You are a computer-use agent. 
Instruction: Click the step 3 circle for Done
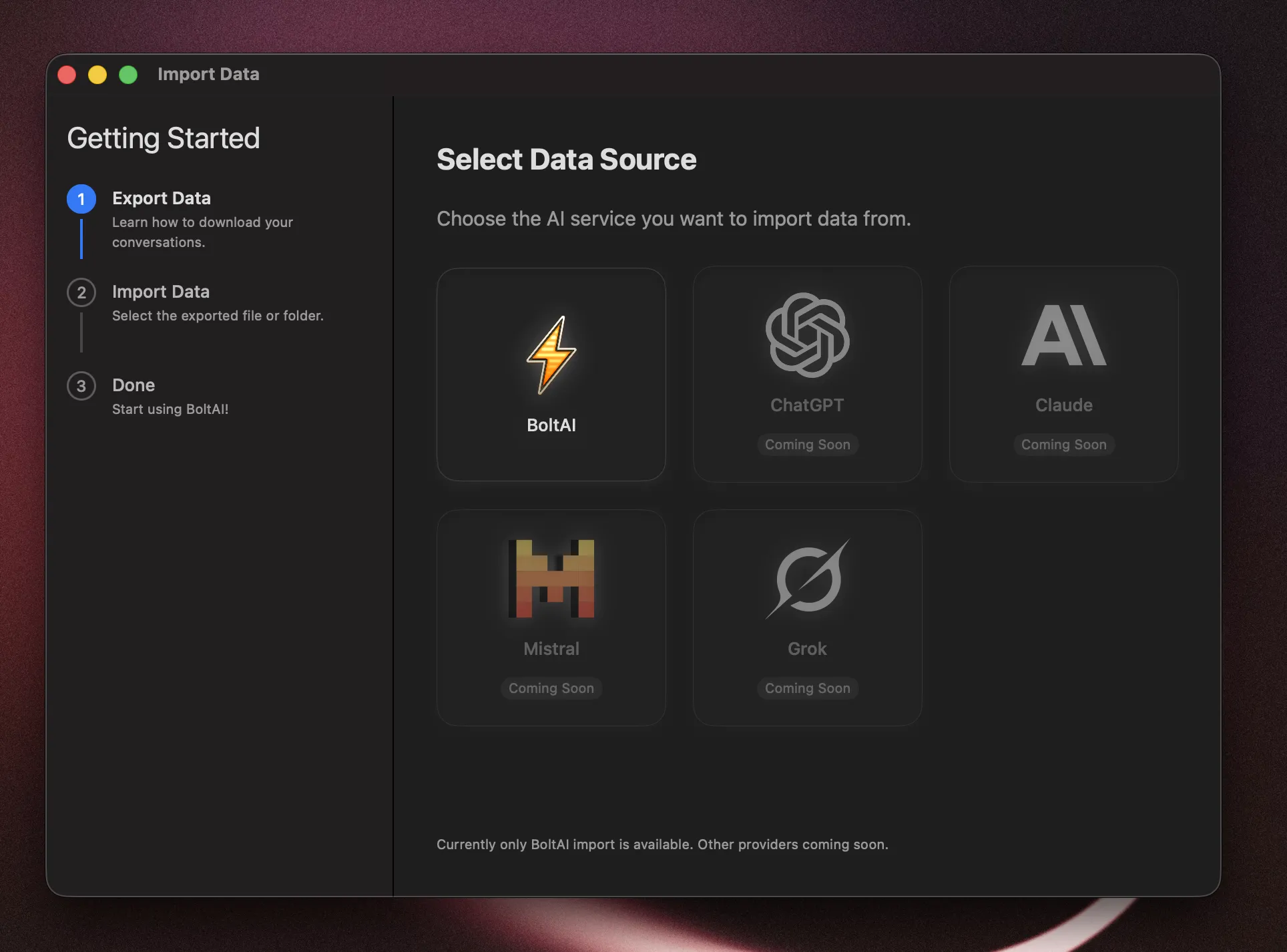tap(81, 386)
